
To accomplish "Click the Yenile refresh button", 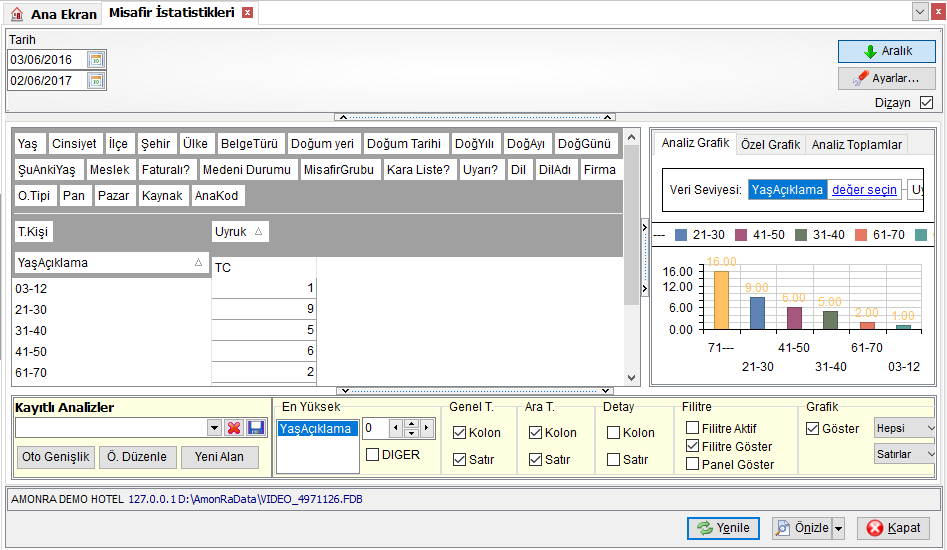I will pyautogui.click(x=723, y=528).
